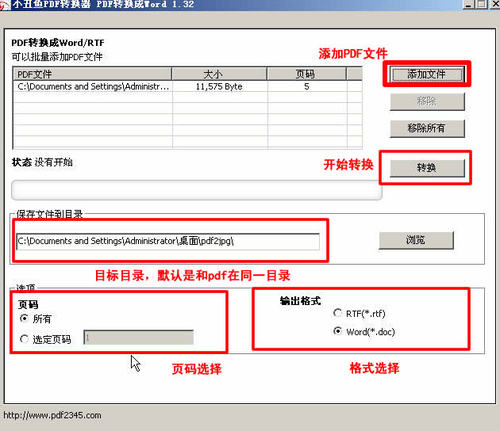Click the app icon in title bar

point(5,5)
